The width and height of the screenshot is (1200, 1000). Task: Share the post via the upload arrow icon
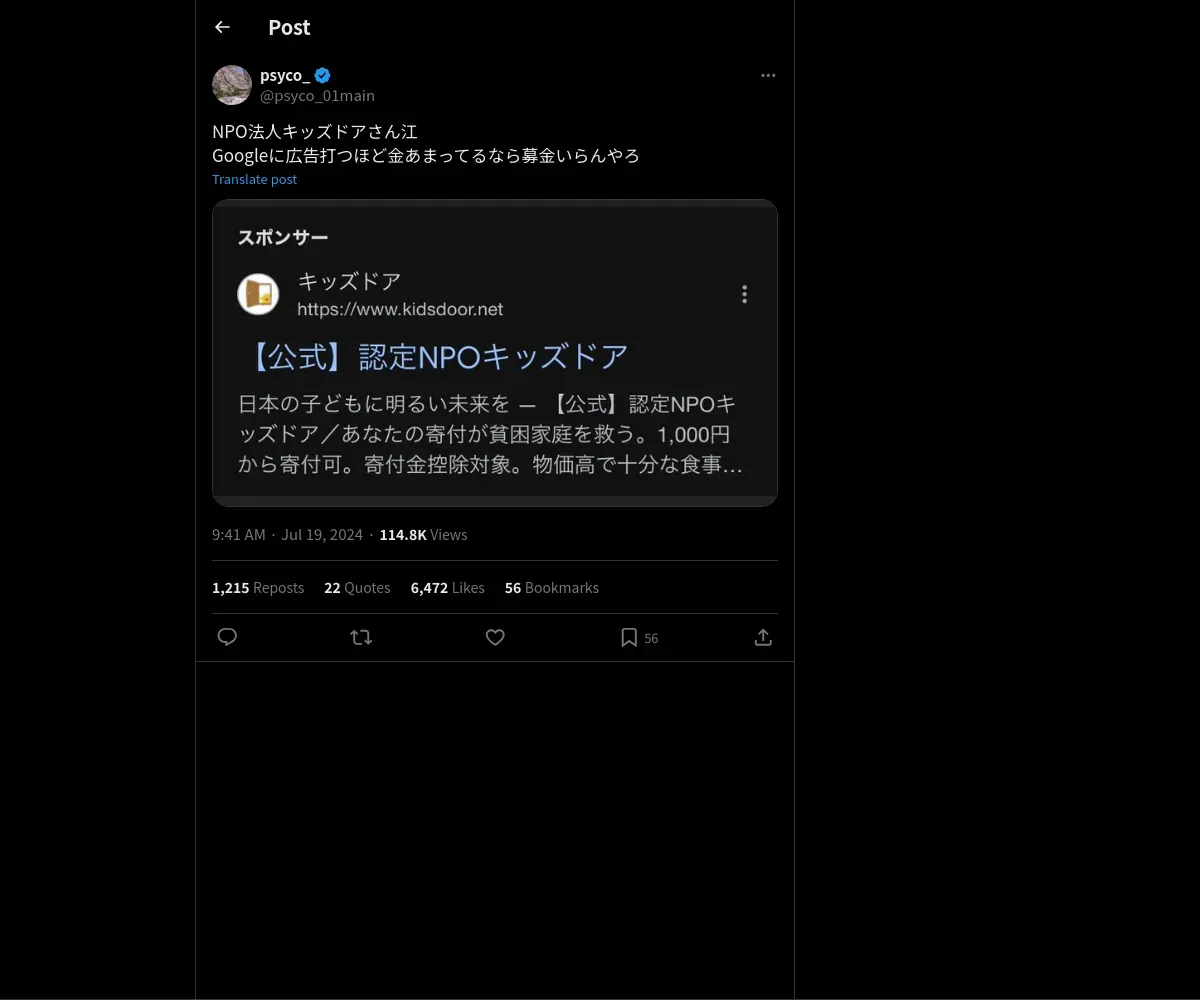[763, 637]
